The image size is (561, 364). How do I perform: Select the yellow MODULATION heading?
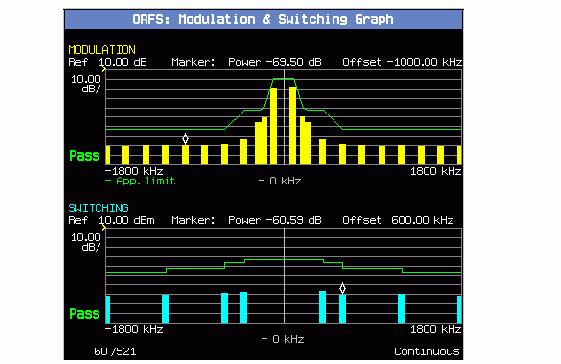[x=102, y=49]
